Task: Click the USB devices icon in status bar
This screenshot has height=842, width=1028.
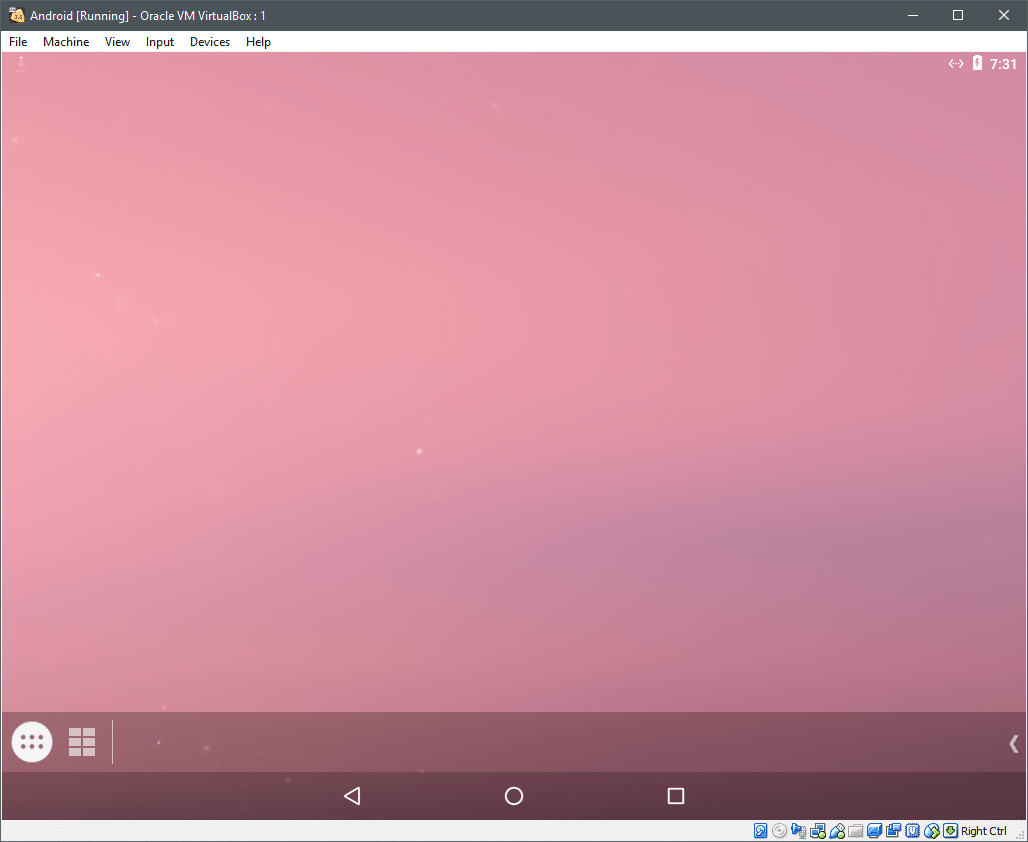Action: (x=836, y=830)
